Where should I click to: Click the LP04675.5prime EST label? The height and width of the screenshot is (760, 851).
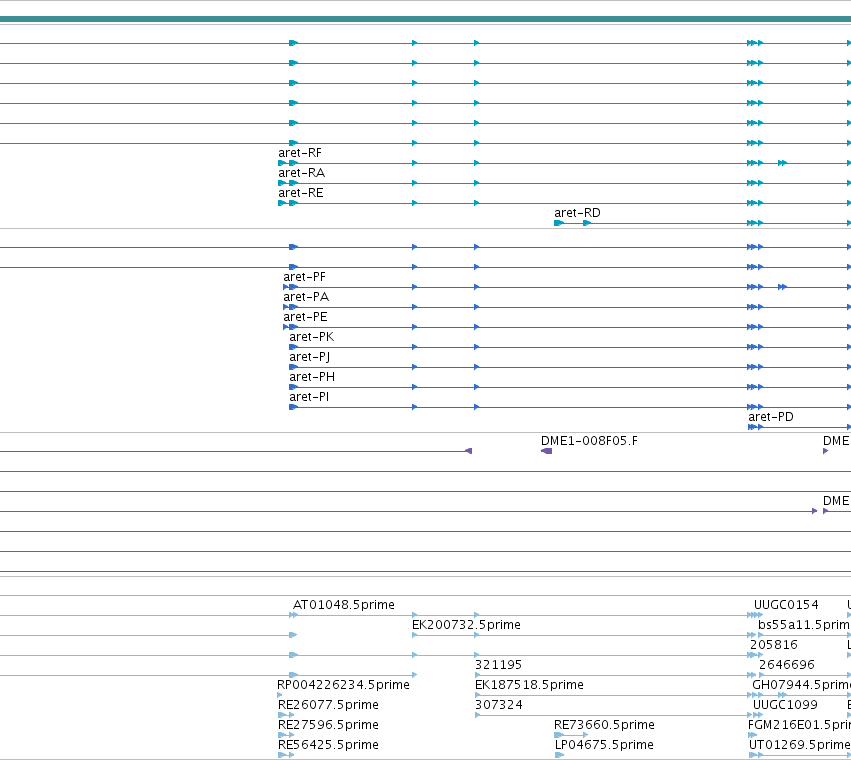(604, 745)
